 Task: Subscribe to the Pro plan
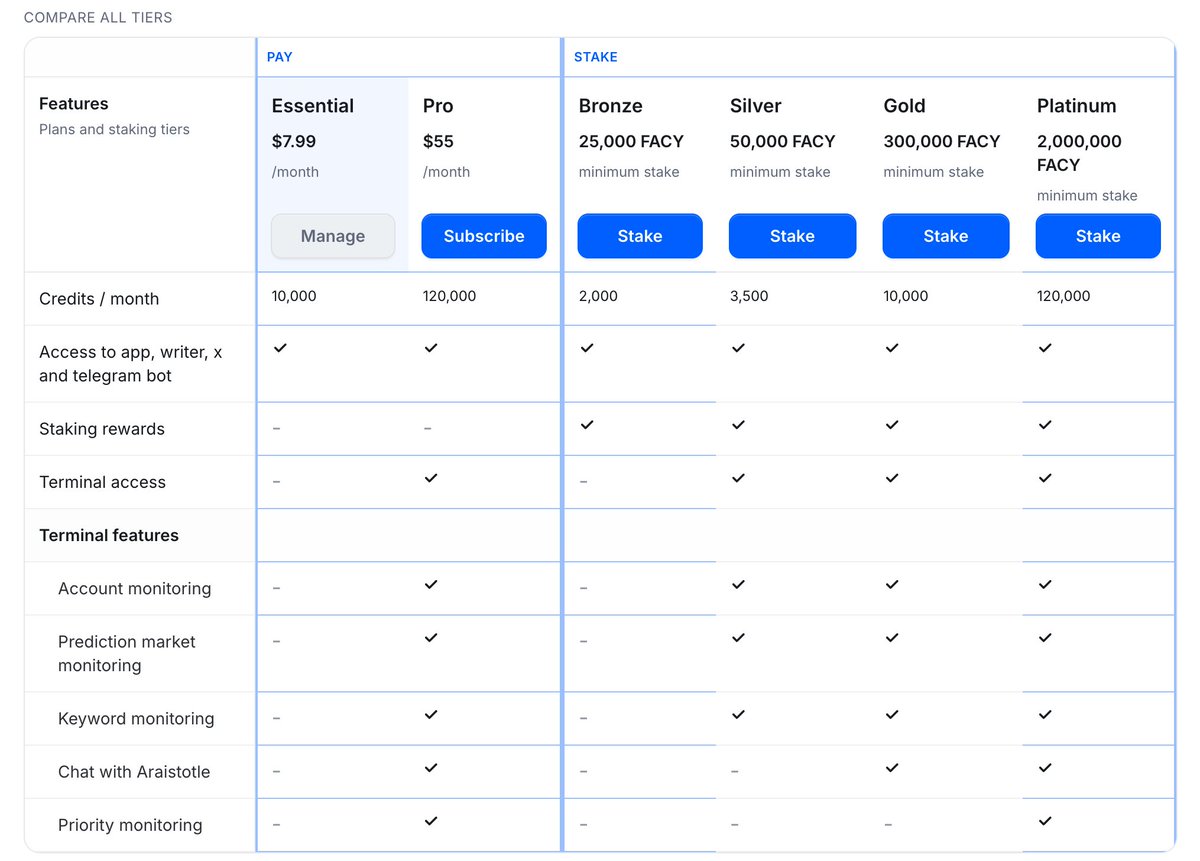tap(484, 236)
